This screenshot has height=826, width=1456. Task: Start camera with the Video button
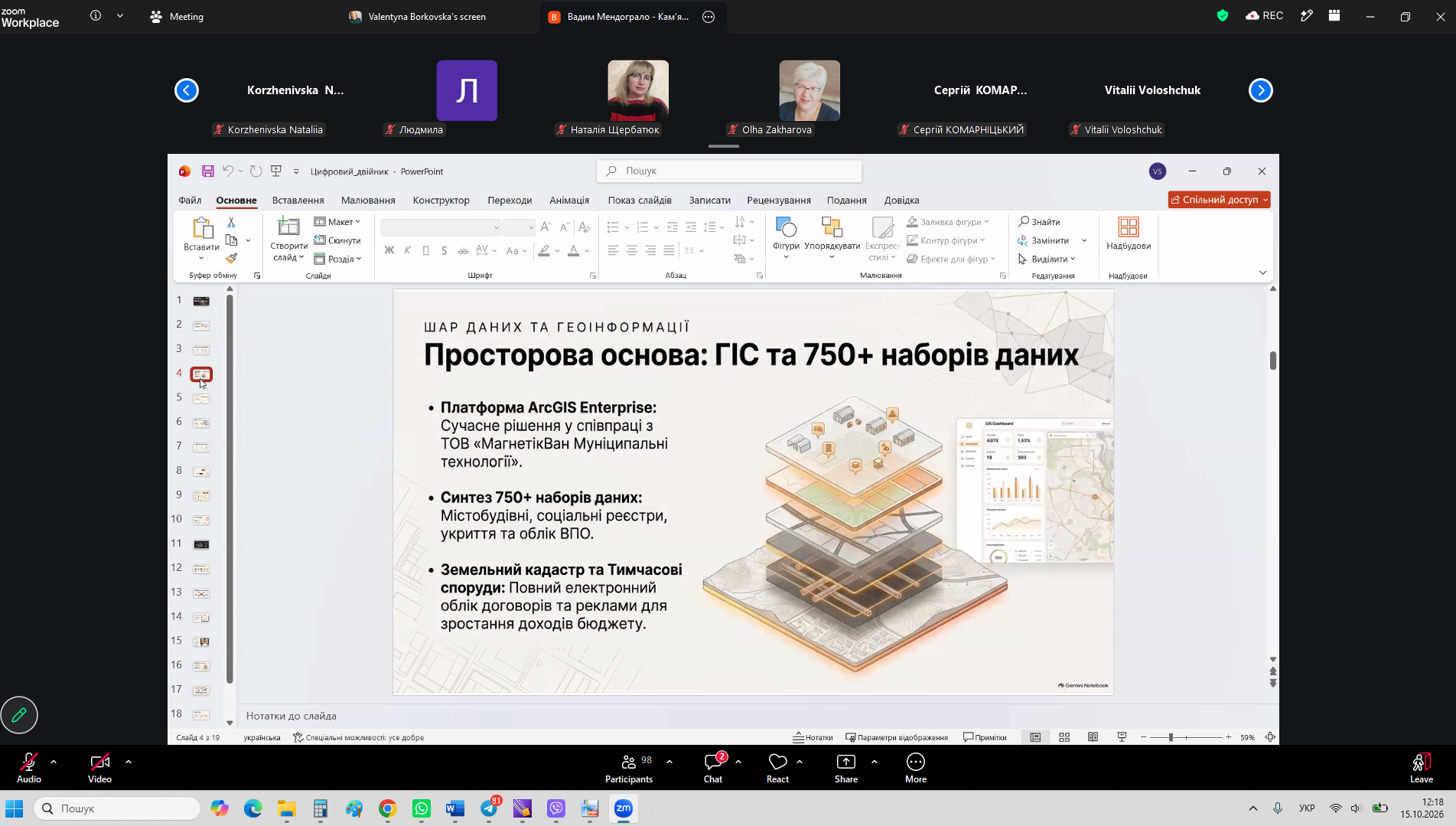(x=99, y=768)
